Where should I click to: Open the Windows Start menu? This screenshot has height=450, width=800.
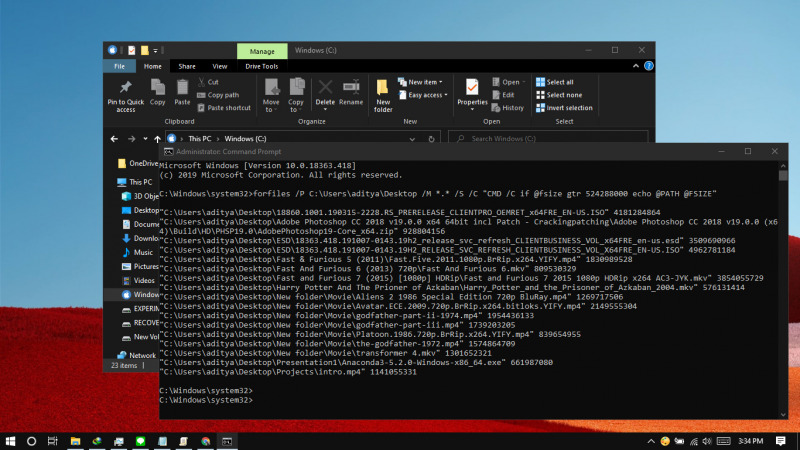(x=10, y=441)
